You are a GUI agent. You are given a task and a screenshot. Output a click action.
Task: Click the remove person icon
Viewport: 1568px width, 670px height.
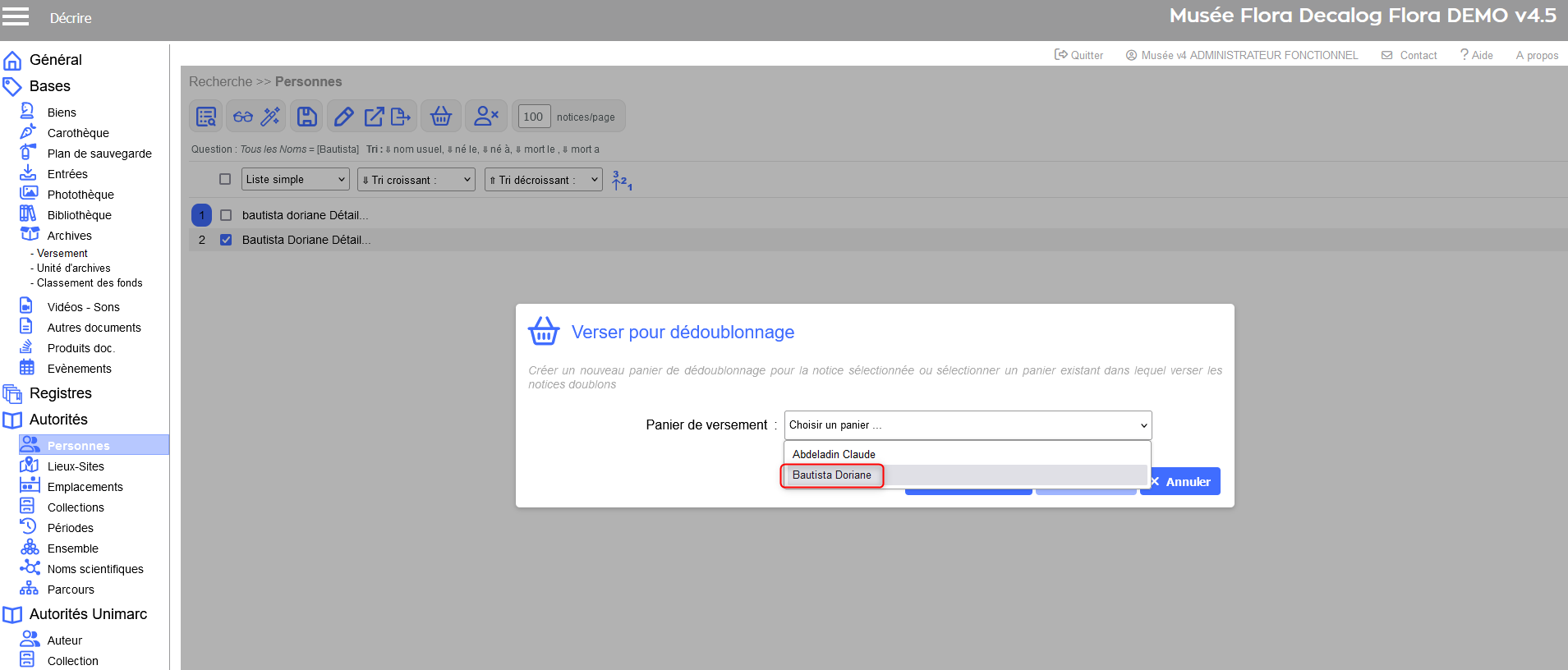(486, 117)
